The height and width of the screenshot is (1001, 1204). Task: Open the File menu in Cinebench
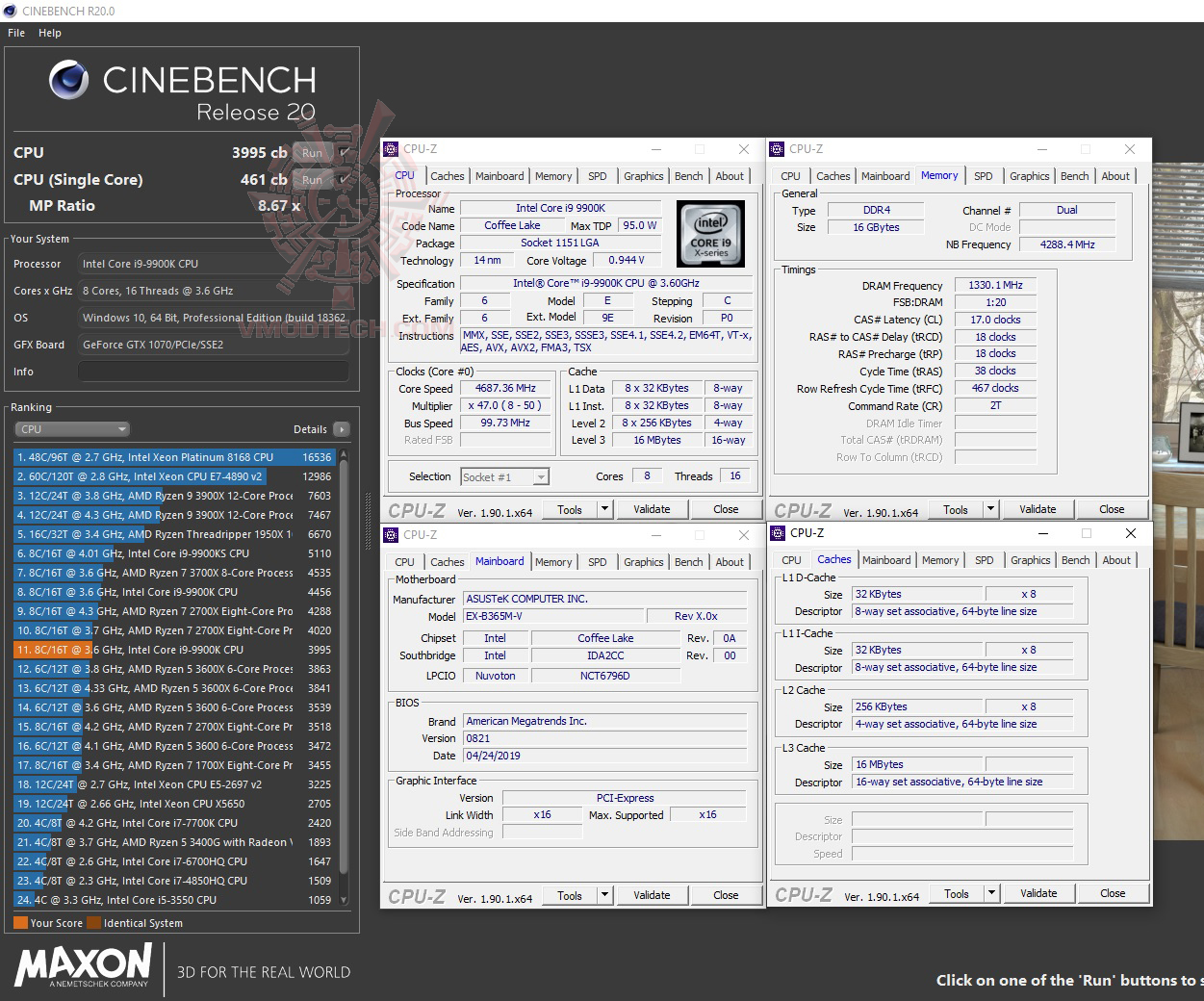16,33
